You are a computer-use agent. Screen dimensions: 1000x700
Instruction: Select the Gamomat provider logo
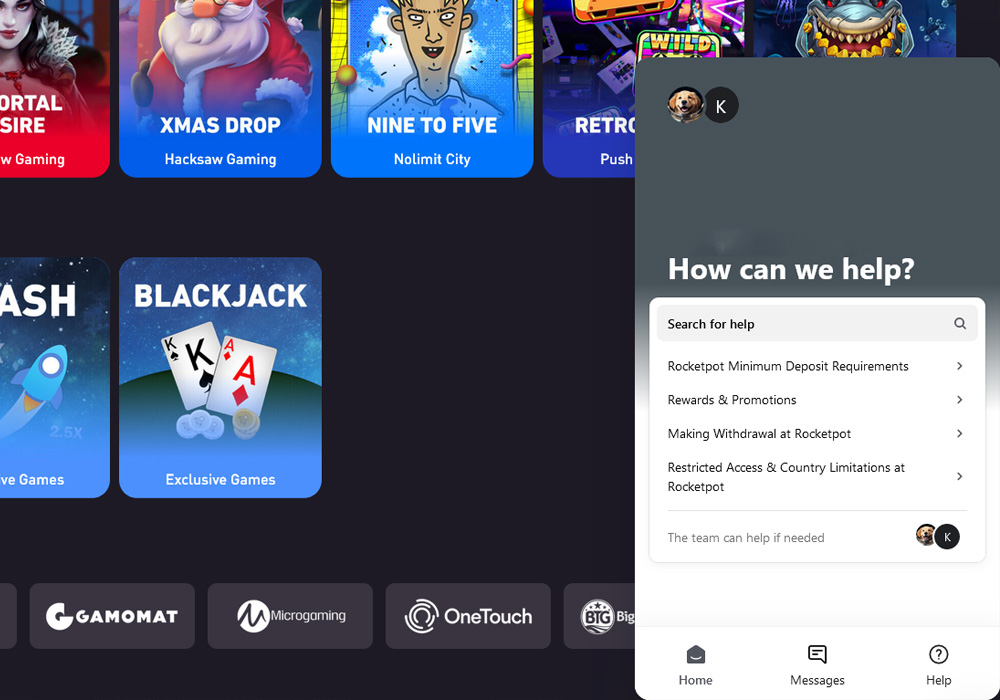pyautogui.click(x=112, y=616)
